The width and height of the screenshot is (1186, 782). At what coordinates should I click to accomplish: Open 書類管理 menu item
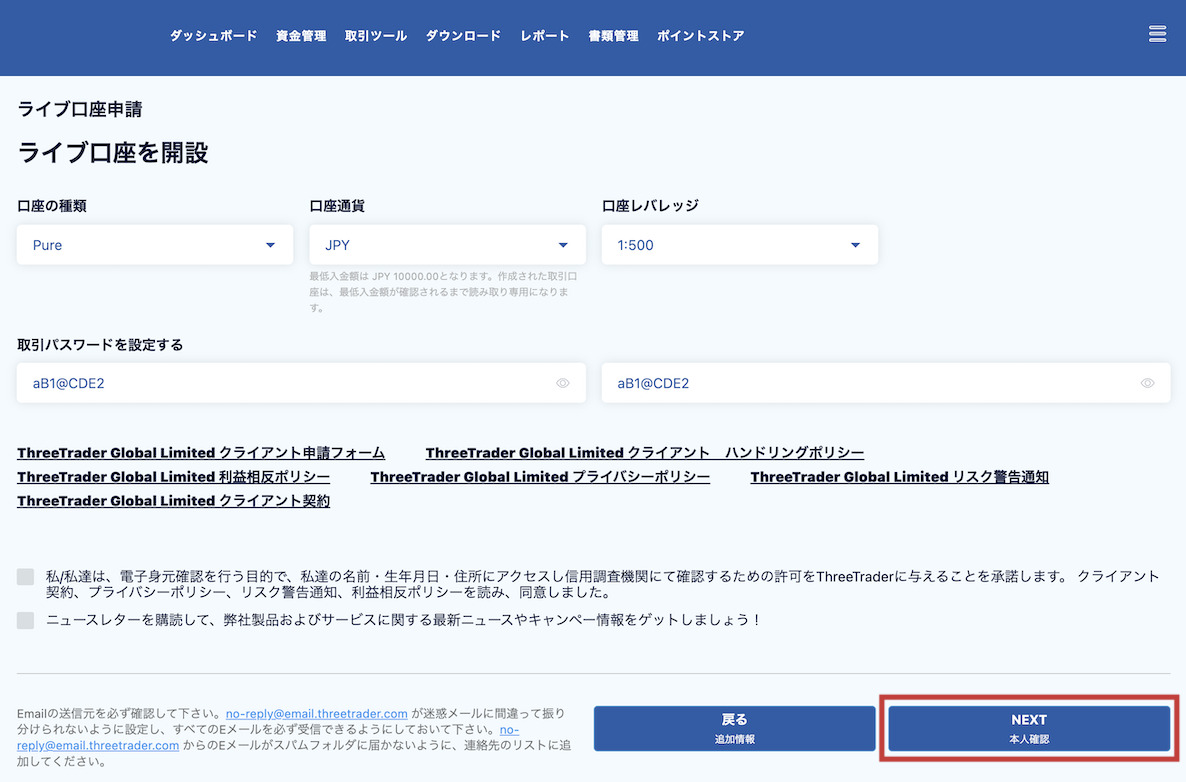[613, 36]
